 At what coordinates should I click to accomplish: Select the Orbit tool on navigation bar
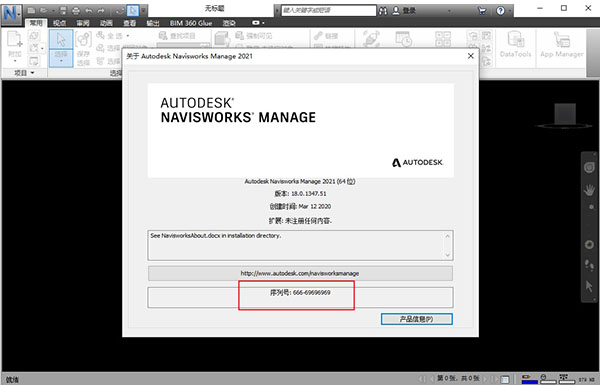pos(589,245)
